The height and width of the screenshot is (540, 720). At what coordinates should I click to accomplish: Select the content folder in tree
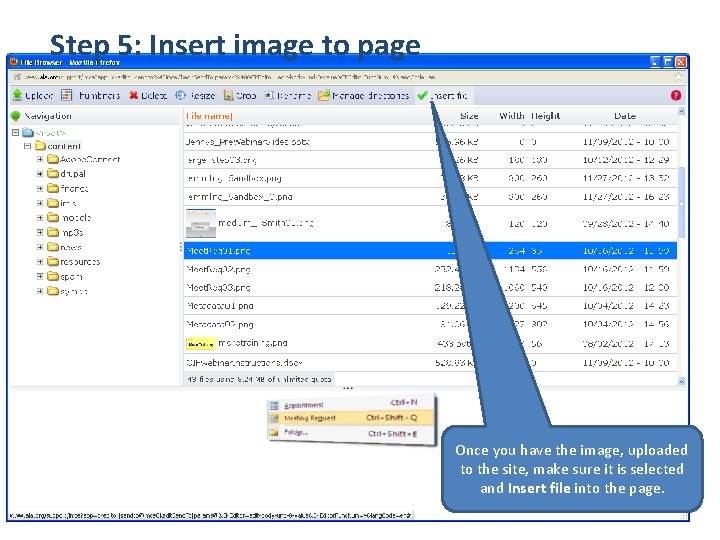(x=58, y=146)
